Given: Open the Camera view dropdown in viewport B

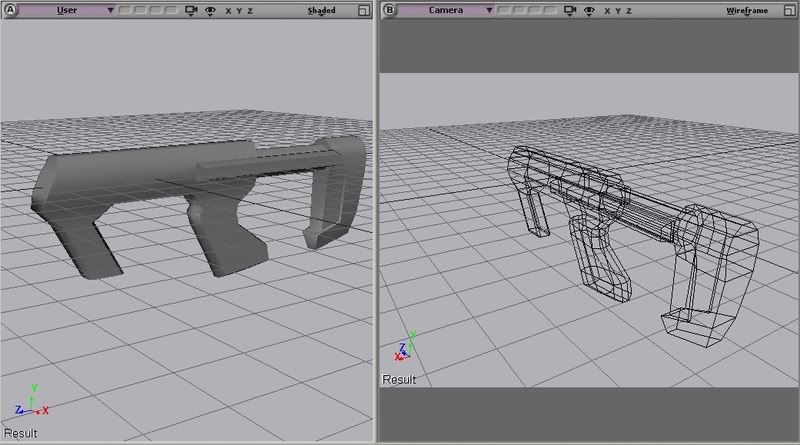Looking at the screenshot, I should point(445,10).
